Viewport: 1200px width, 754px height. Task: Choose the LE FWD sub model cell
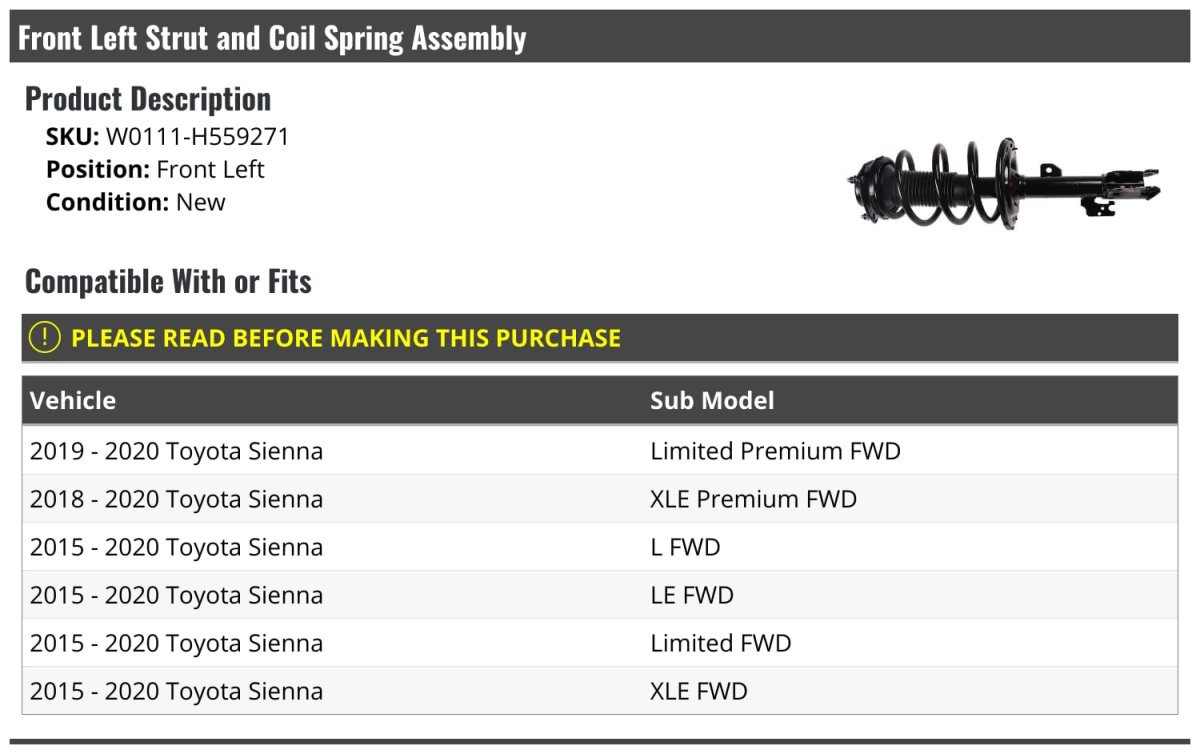(x=692, y=595)
